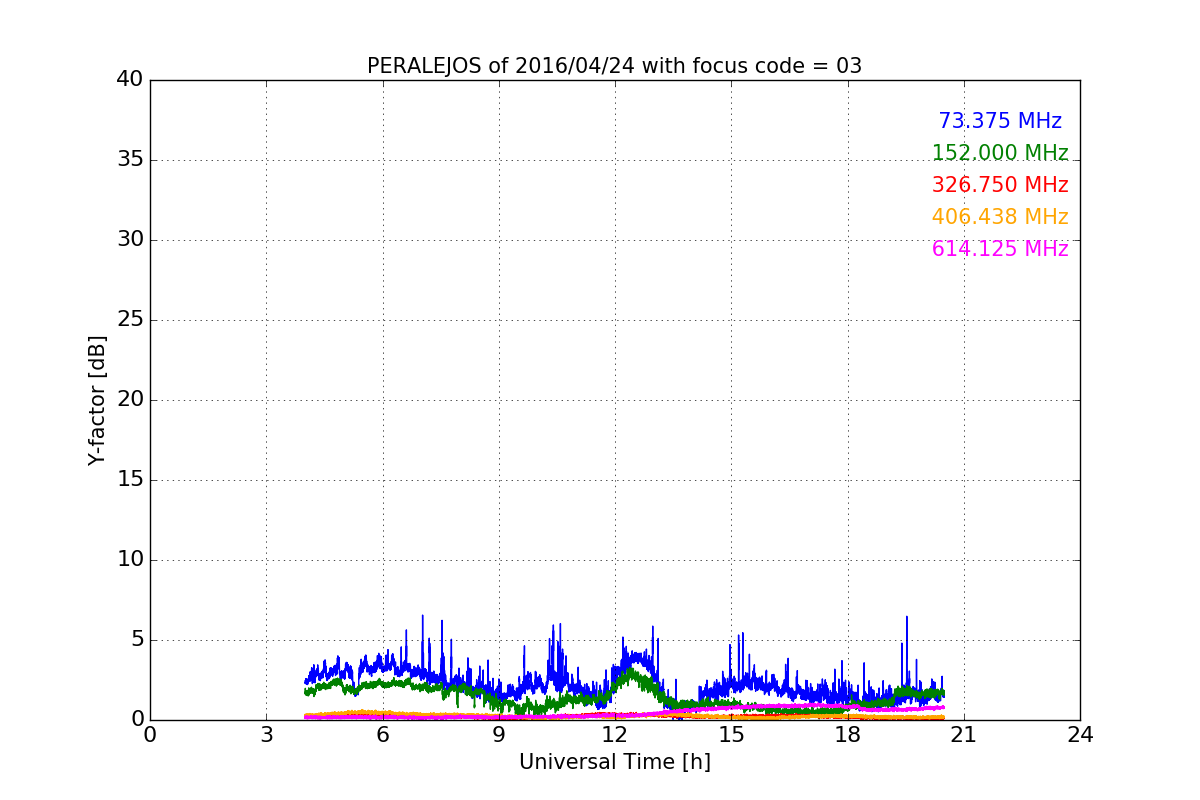Image resolution: width=1200 pixels, height=800 pixels.
Task: Click the y-axis tick value 10
Action: pos(130,559)
